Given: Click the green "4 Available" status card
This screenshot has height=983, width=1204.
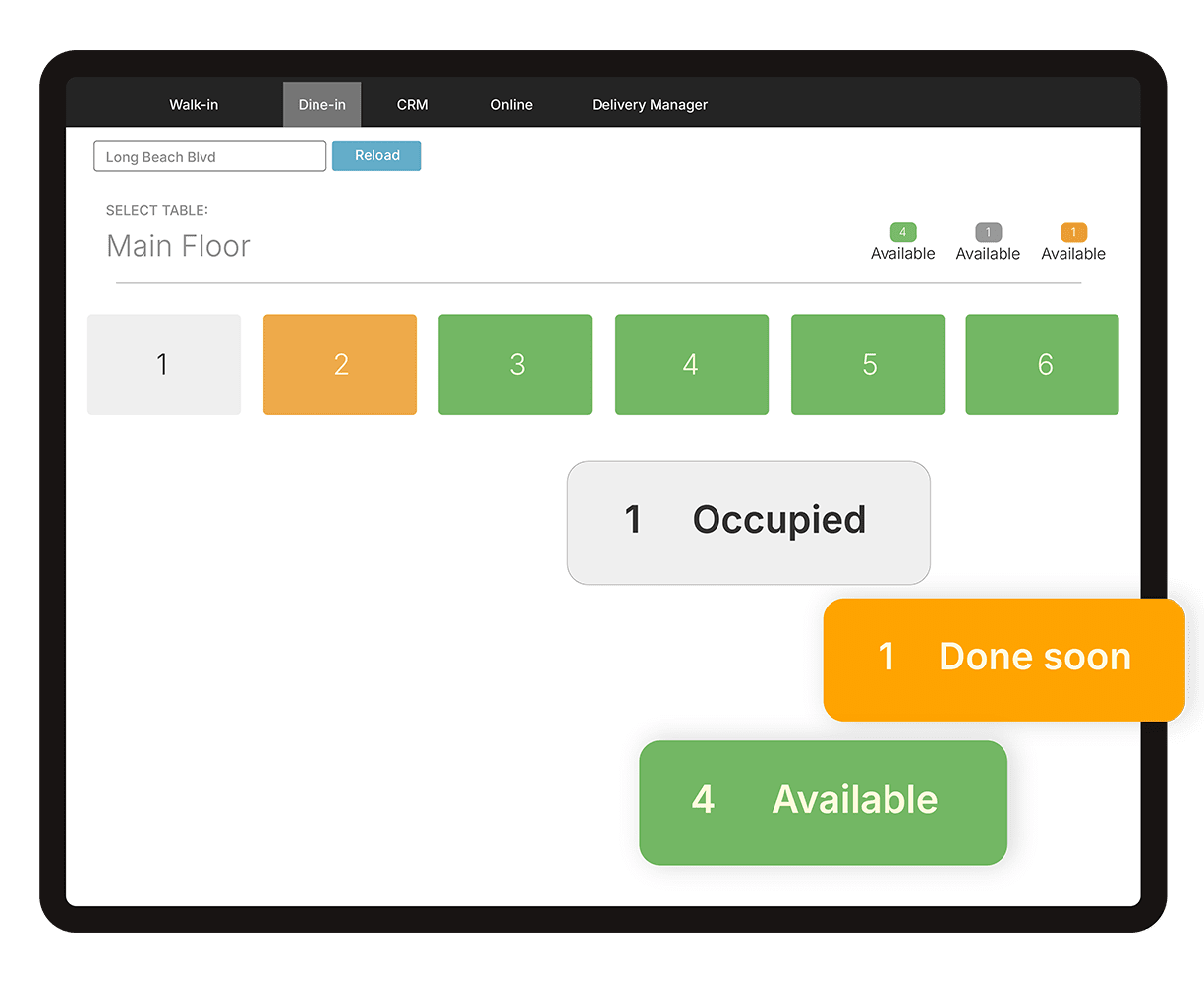Looking at the screenshot, I should coord(823,802).
